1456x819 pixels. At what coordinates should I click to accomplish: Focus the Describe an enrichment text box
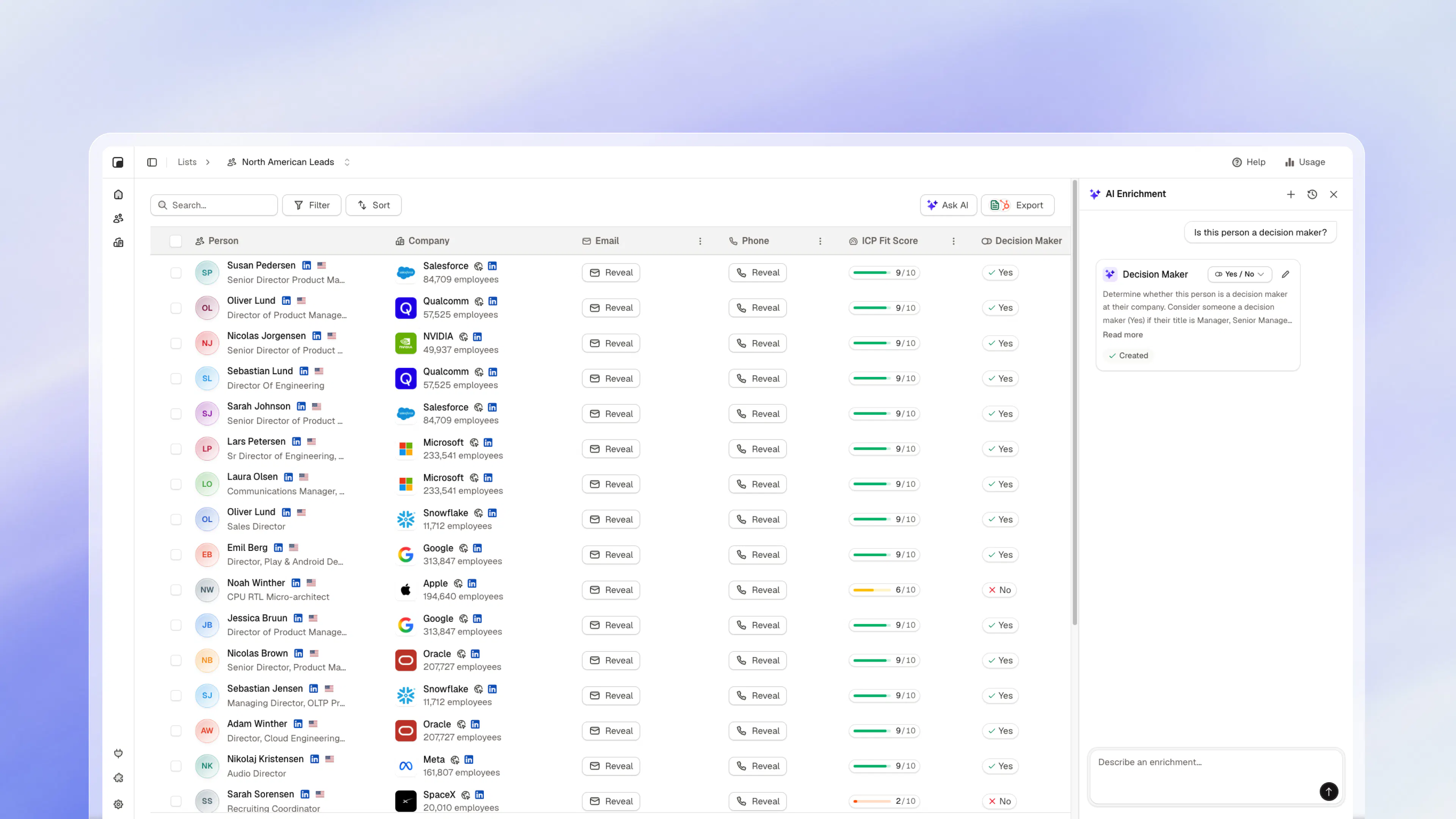pos(1216,776)
